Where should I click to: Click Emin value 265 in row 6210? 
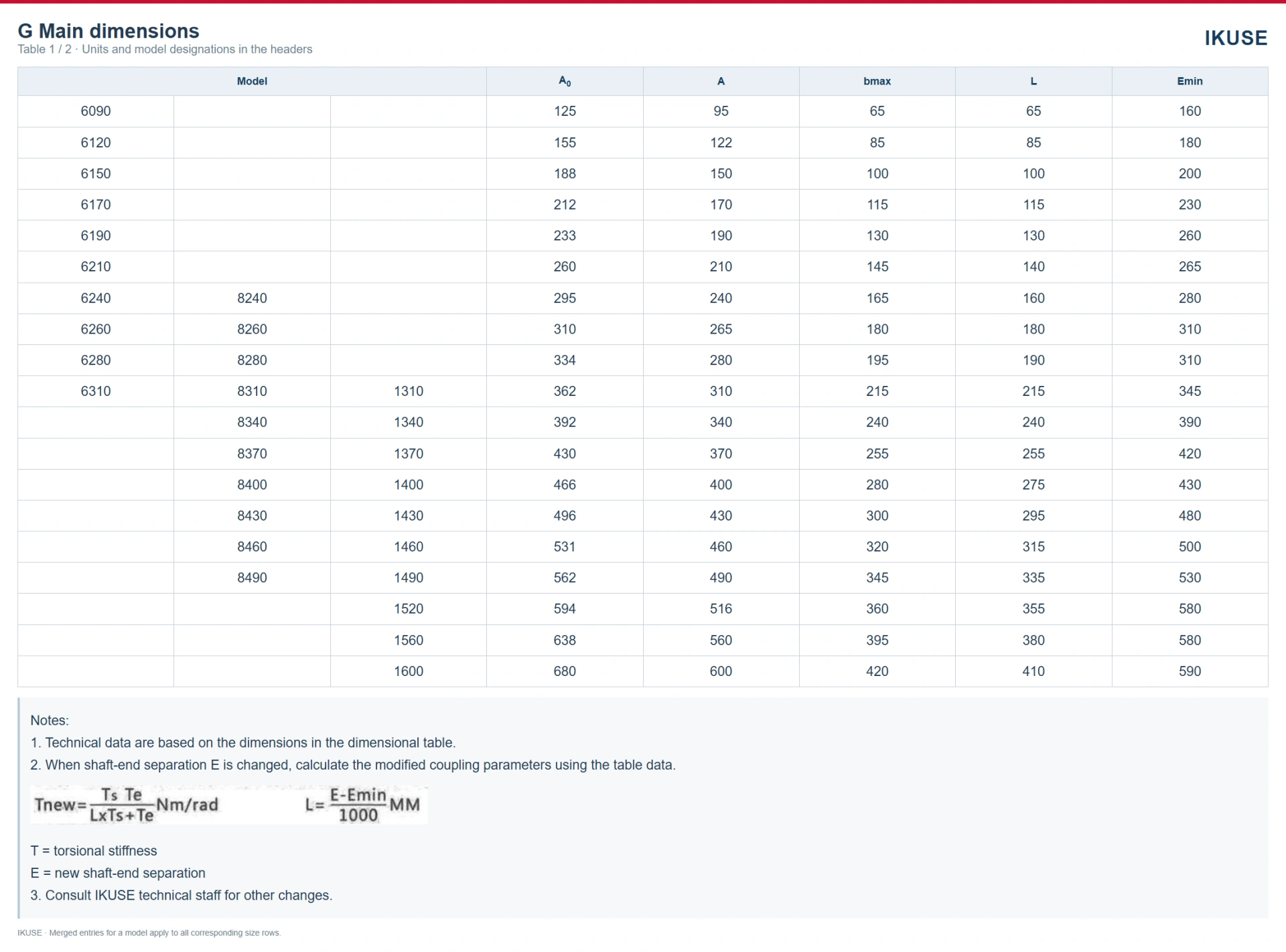(x=1190, y=267)
